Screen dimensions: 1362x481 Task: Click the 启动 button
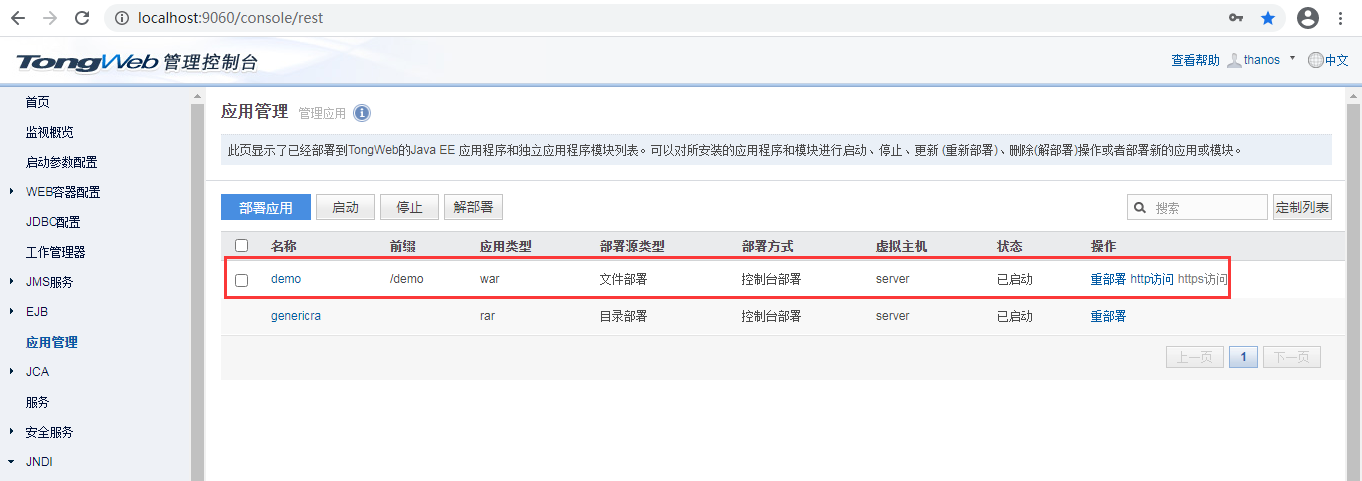(x=345, y=207)
